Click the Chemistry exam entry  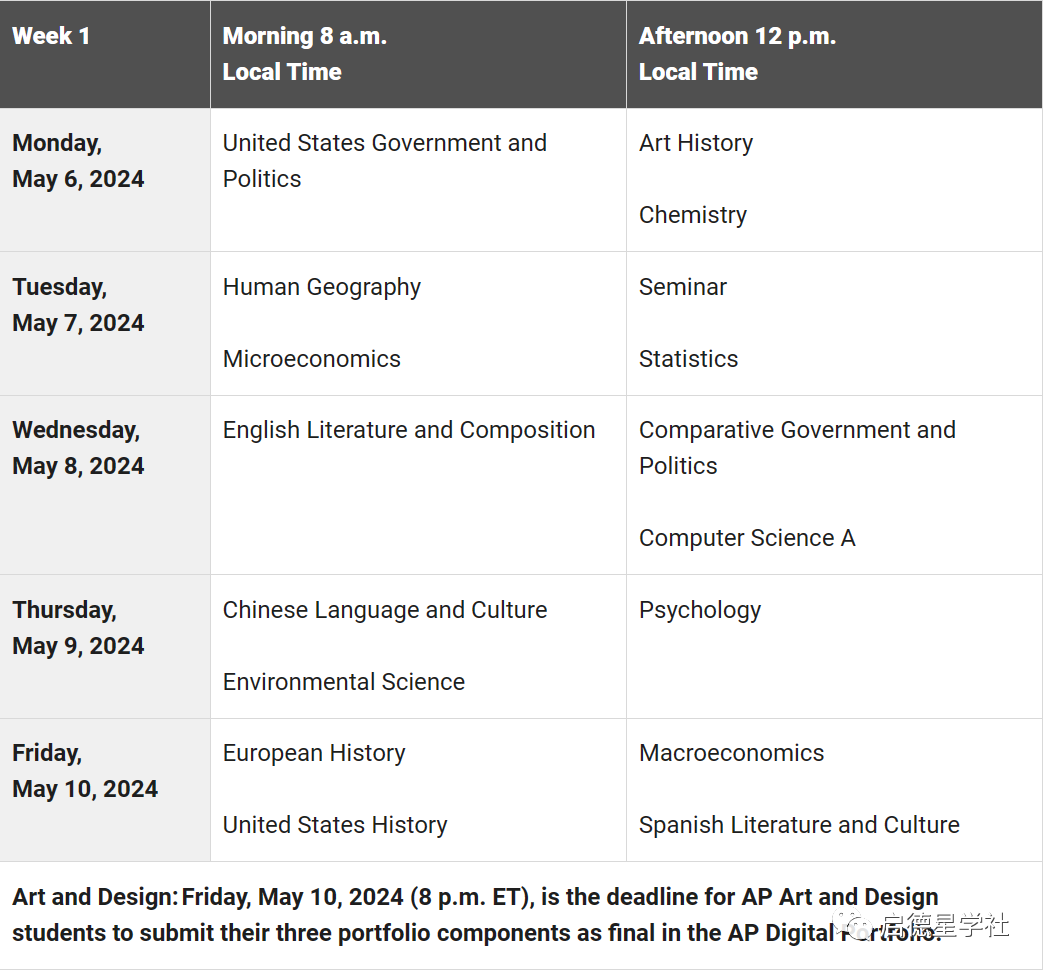(x=693, y=215)
